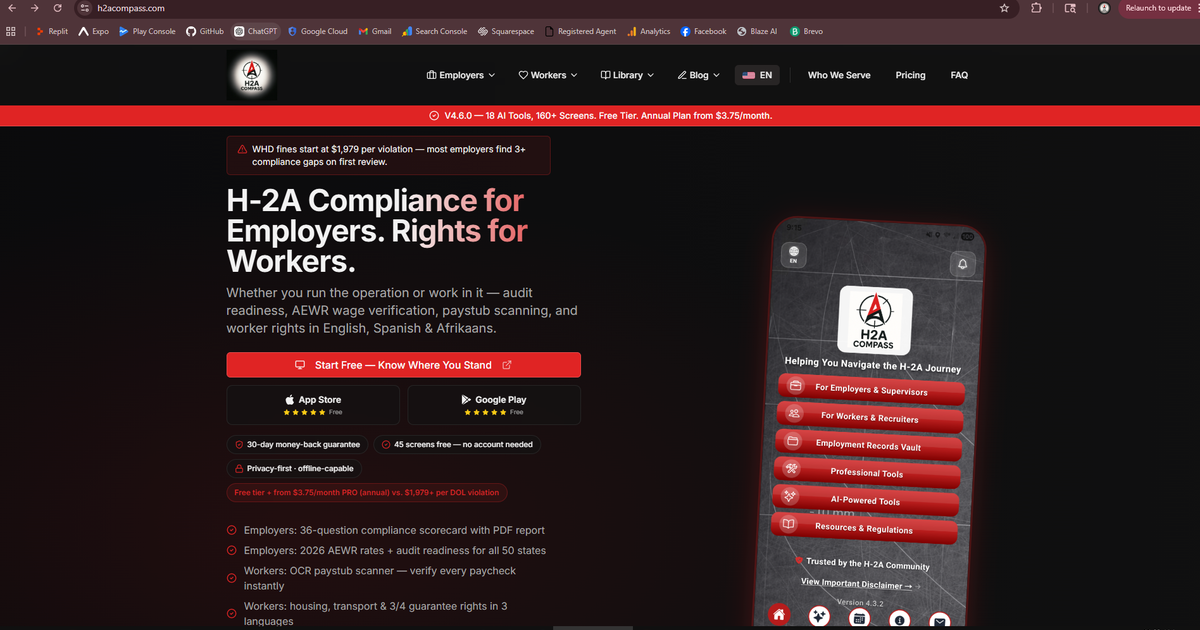This screenshot has width=1200, height=630.
Task: Tap the calendar icon in phone bottom bar
Action: (858, 619)
